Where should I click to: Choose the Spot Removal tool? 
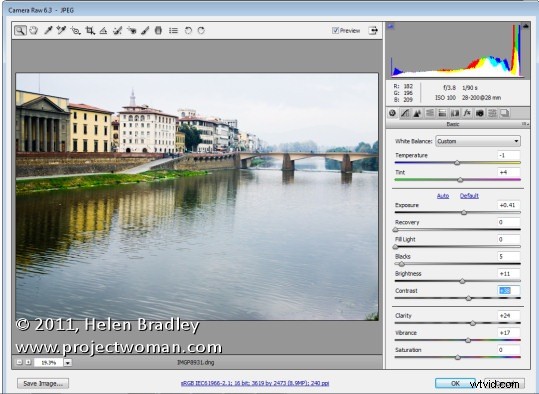(x=118, y=31)
